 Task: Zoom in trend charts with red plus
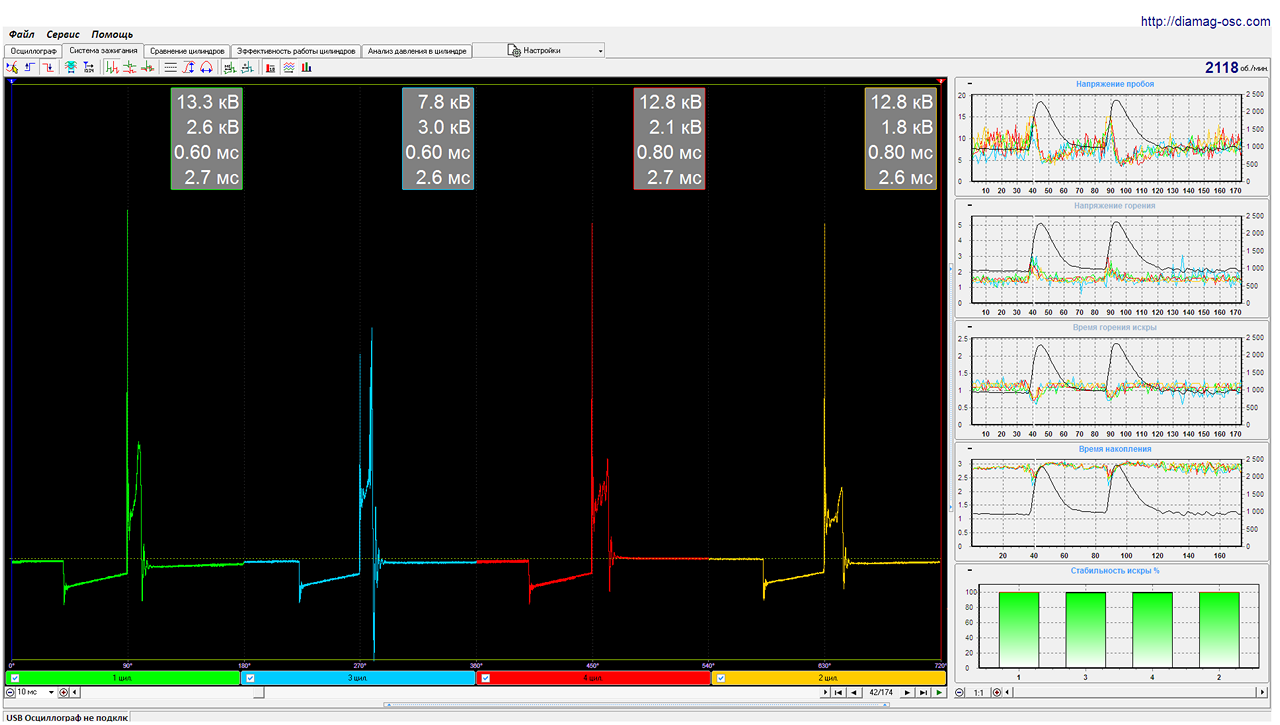[x=997, y=692]
